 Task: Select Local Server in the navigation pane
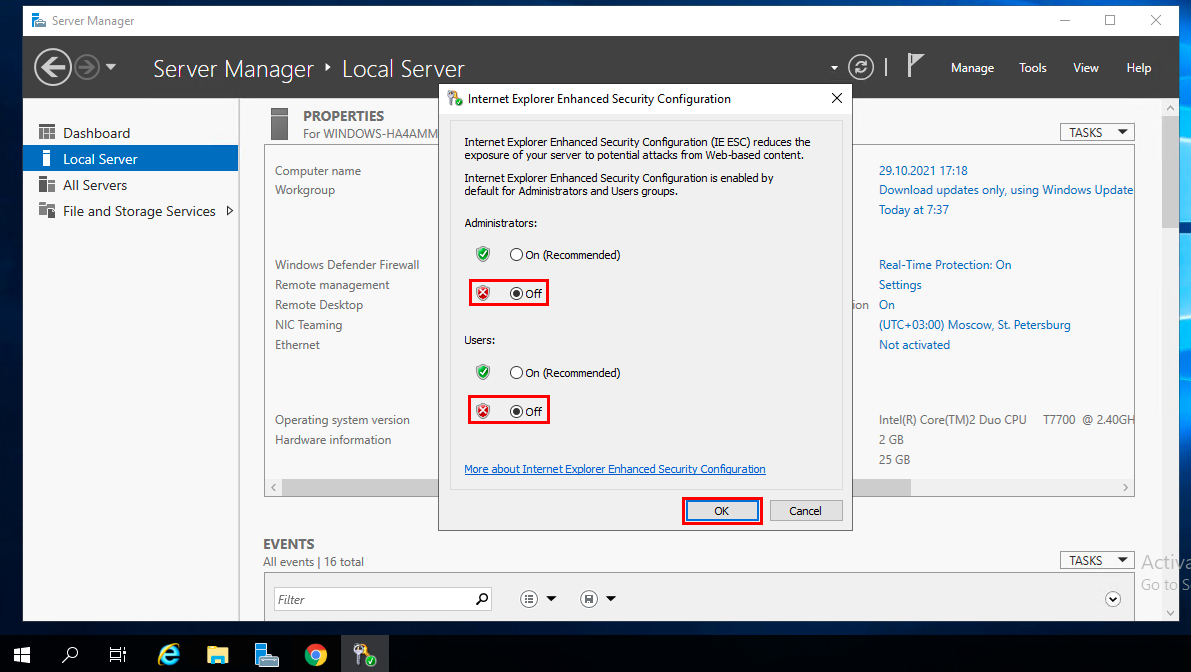[131, 159]
